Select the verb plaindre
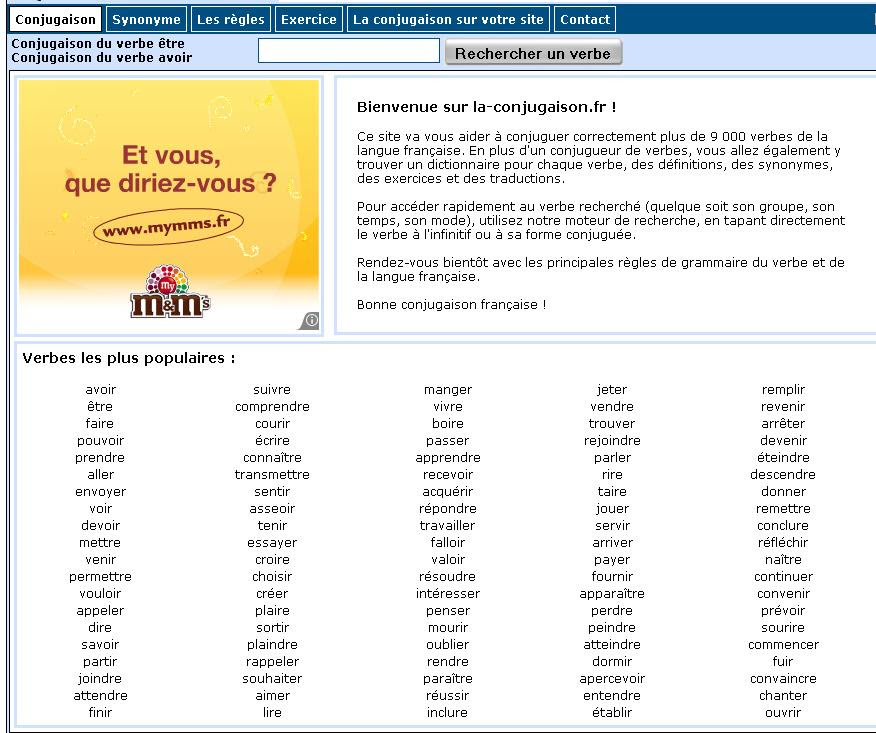 pyautogui.click(x=272, y=644)
